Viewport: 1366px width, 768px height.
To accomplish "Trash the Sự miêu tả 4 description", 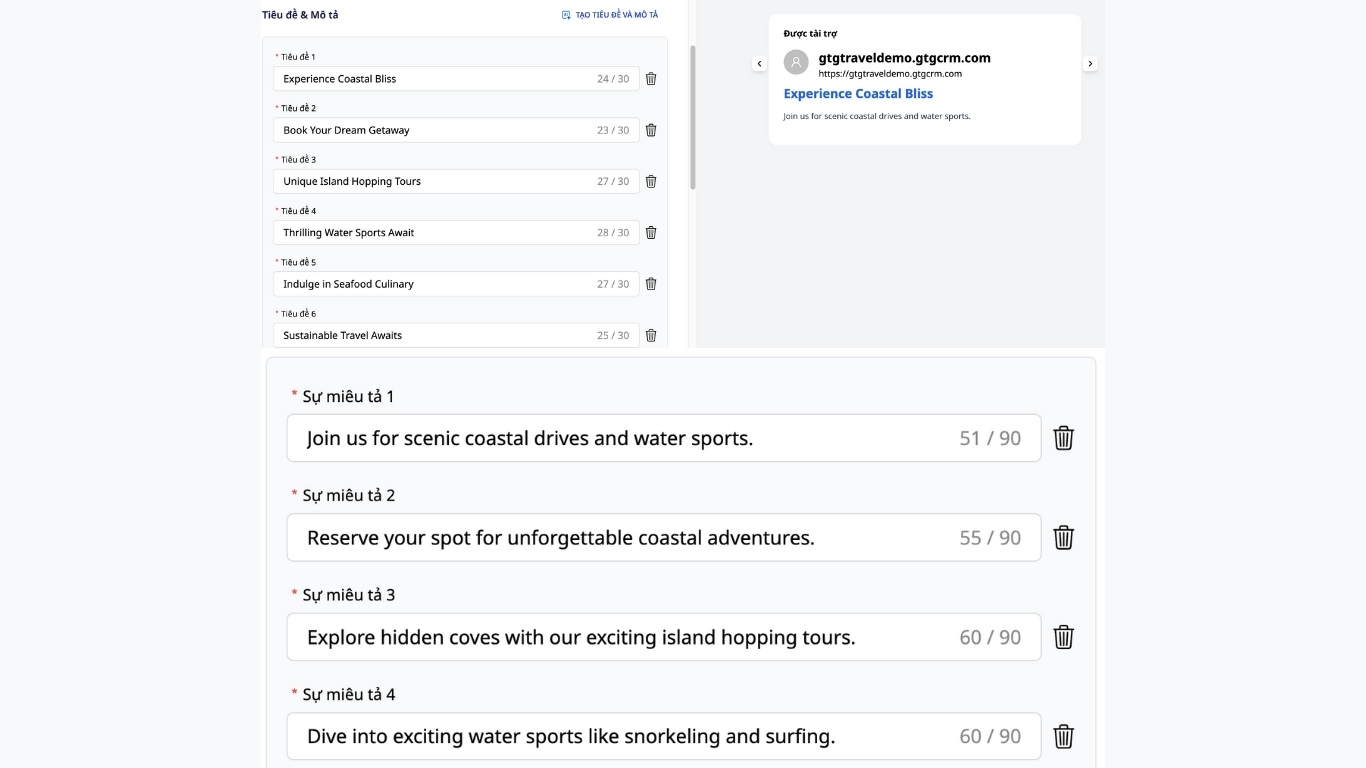I will (x=1063, y=737).
